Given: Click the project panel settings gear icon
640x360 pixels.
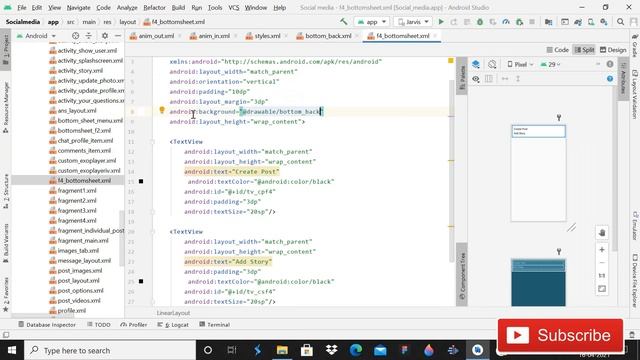Looking at the screenshot, I should 105,36.
